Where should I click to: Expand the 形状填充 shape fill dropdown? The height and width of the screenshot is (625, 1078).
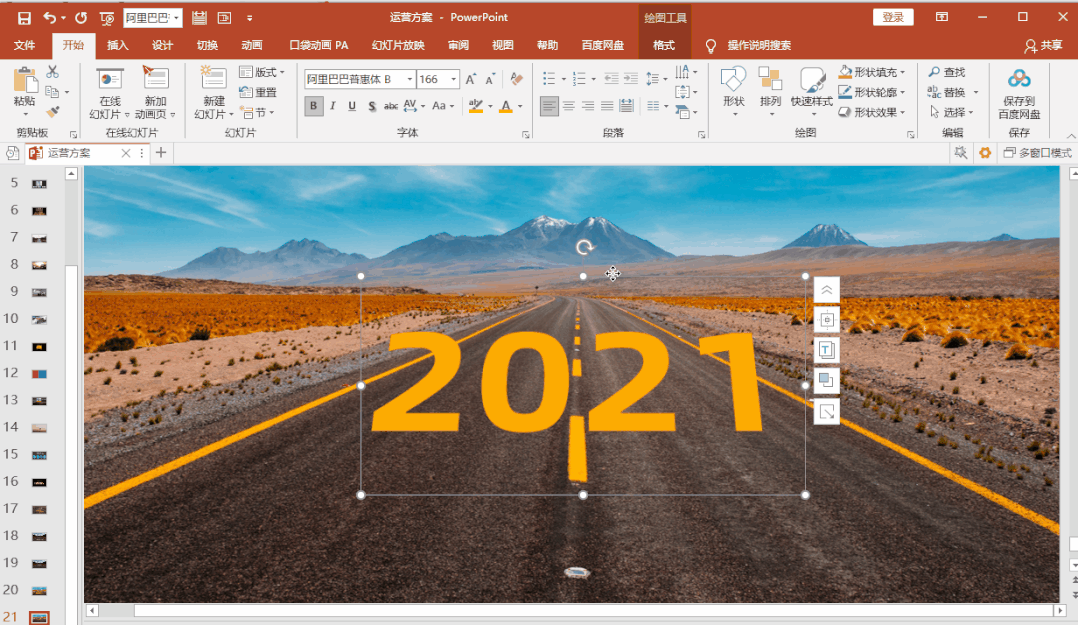904,72
